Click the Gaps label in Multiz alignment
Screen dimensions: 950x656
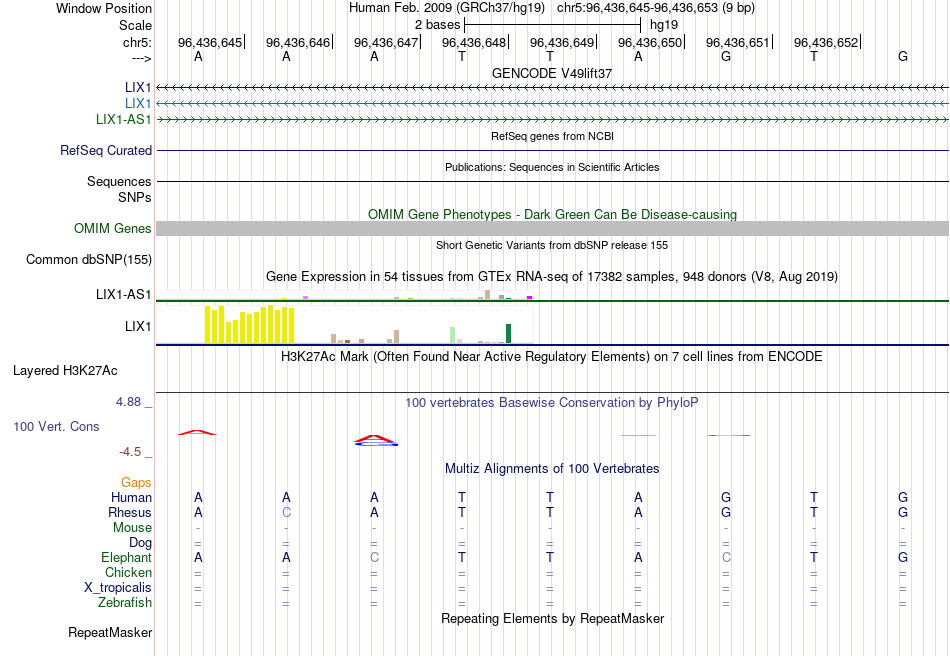tap(136, 482)
